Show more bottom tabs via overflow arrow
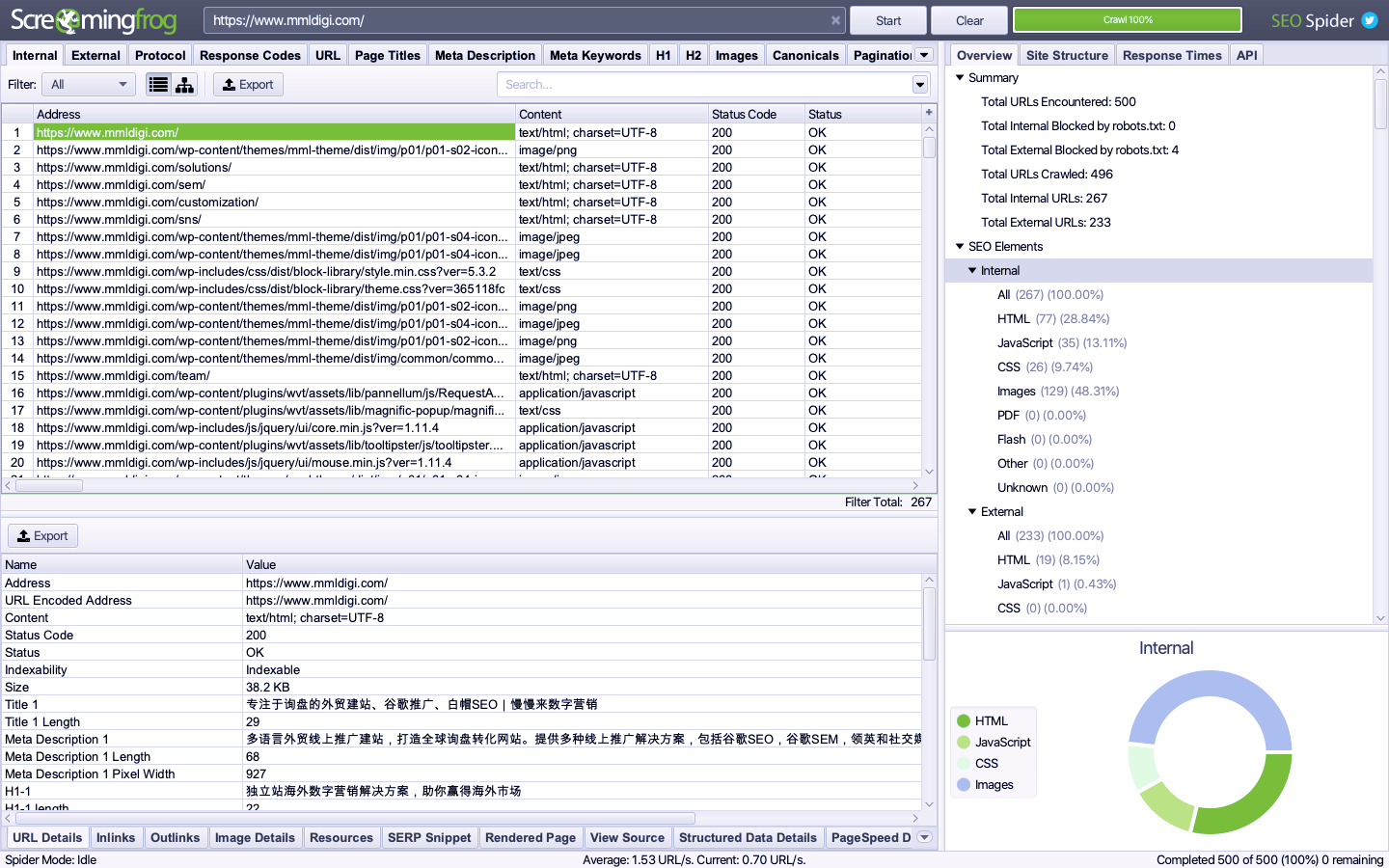 (x=924, y=837)
